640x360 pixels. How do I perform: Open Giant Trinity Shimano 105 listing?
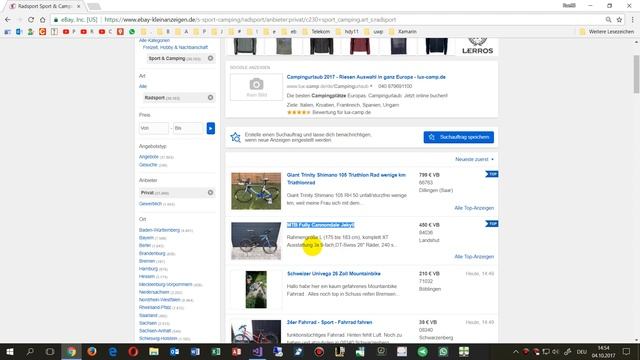tap(346, 178)
